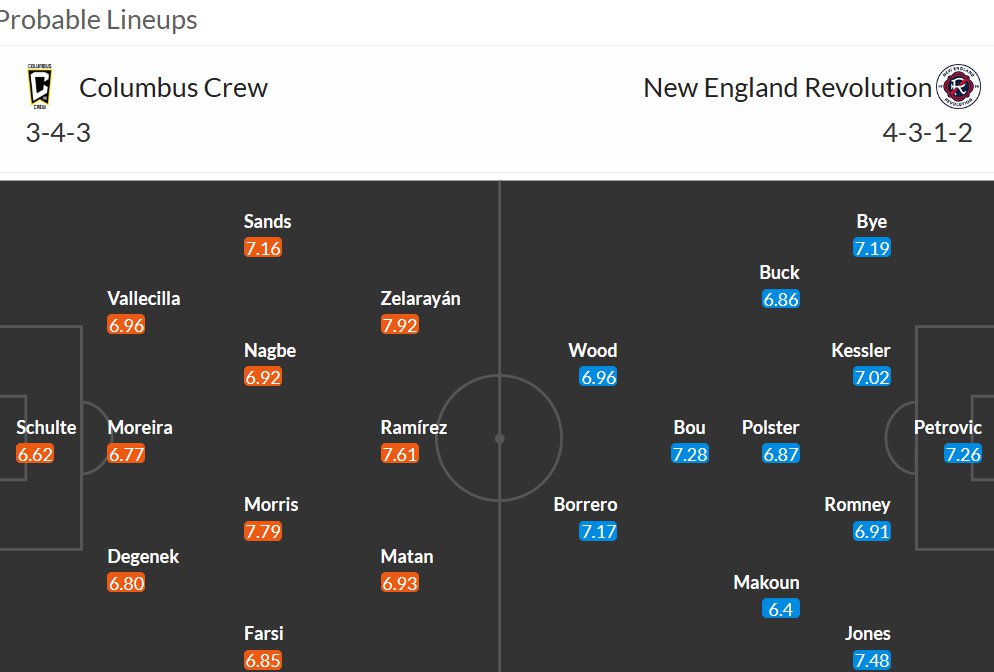
Task: Click player name Kessler
Action: 860,350
